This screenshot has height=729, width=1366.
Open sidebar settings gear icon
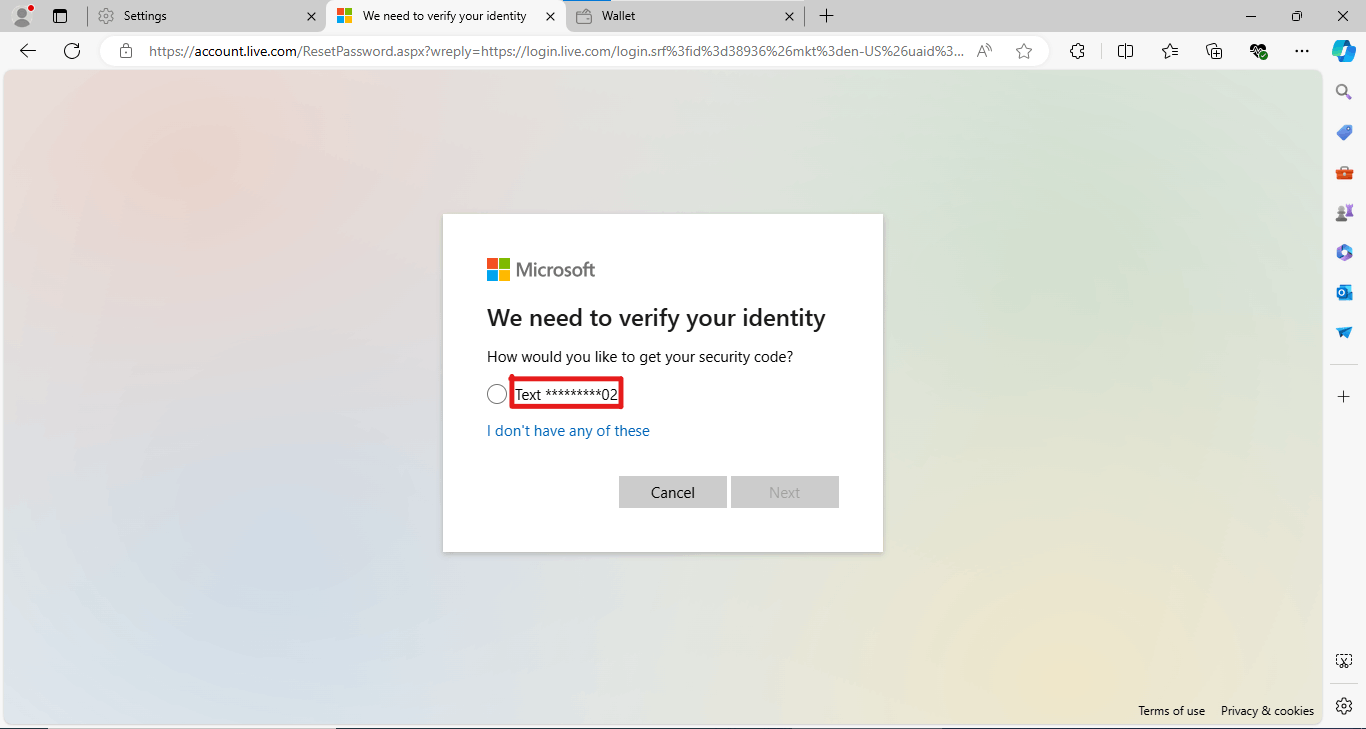pos(1344,705)
